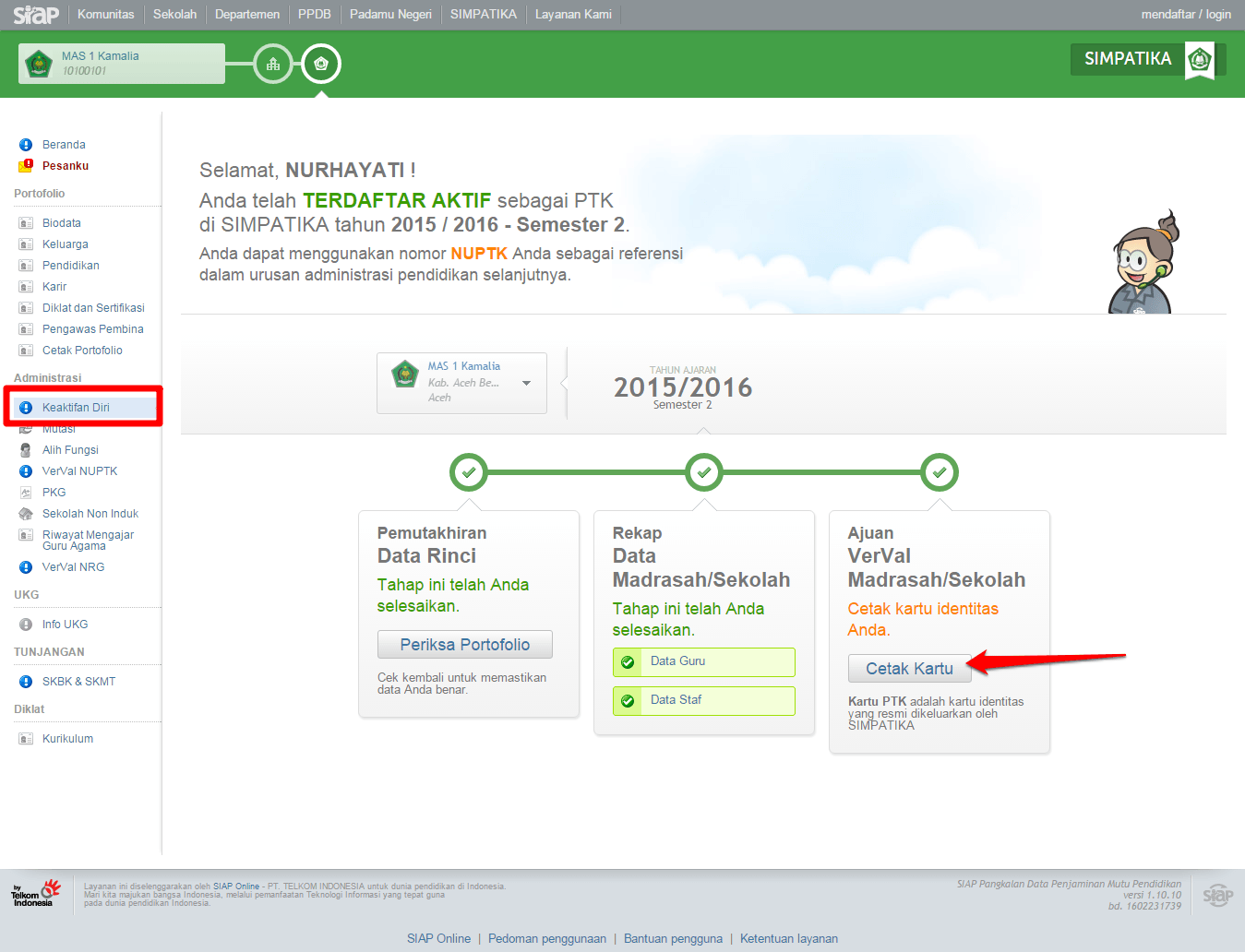The width and height of the screenshot is (1245, 952).
Task: Click the Keaktifan Diri info icon
Action: pyautogui.click(x=26, y=408)
